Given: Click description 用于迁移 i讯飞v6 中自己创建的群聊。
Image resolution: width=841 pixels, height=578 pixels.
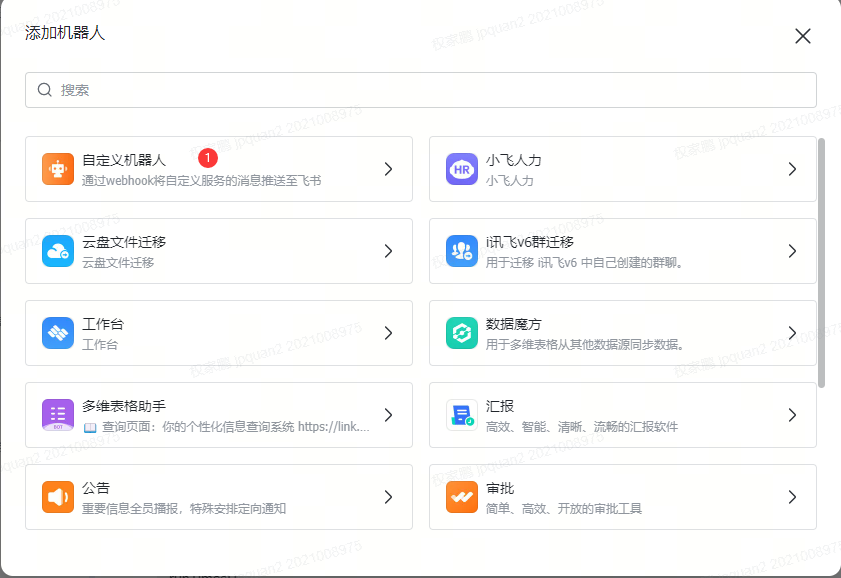Looking at the screenshot, I should (x=585, y=263).
